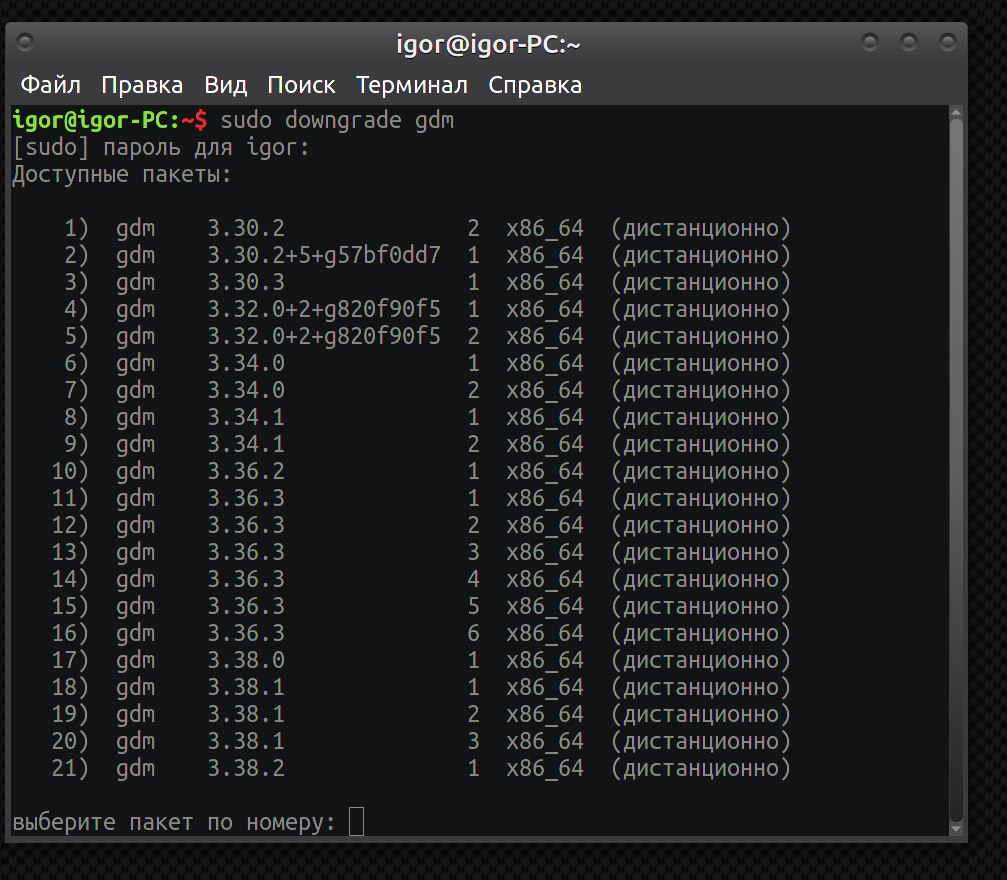
Task: Click row 5) gdm 3.32.0+2+g820f90f5
Action: point(427,336)
